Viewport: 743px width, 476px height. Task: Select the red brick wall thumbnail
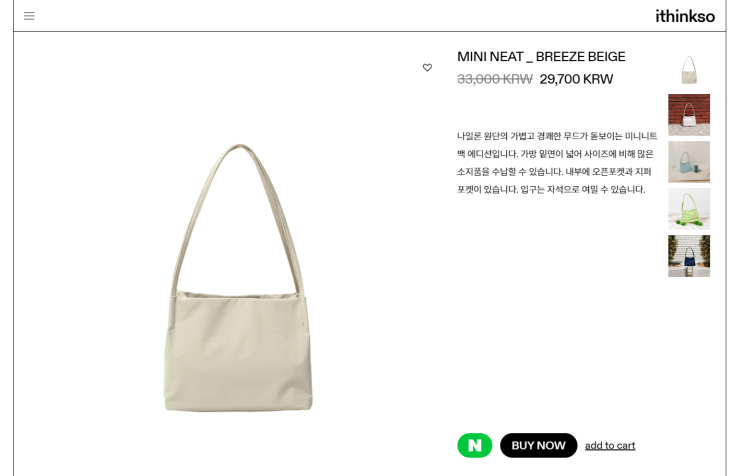[689, 115]
